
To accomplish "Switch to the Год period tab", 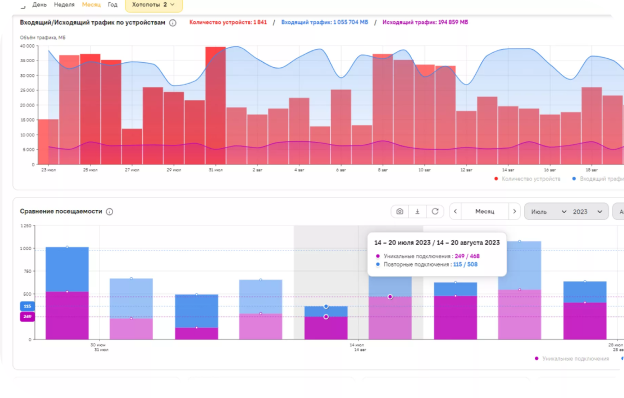I will tap(113, 5).
